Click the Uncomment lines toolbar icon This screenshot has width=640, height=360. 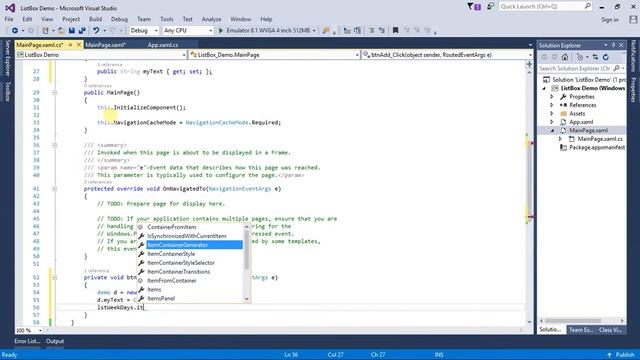point(382,31)
